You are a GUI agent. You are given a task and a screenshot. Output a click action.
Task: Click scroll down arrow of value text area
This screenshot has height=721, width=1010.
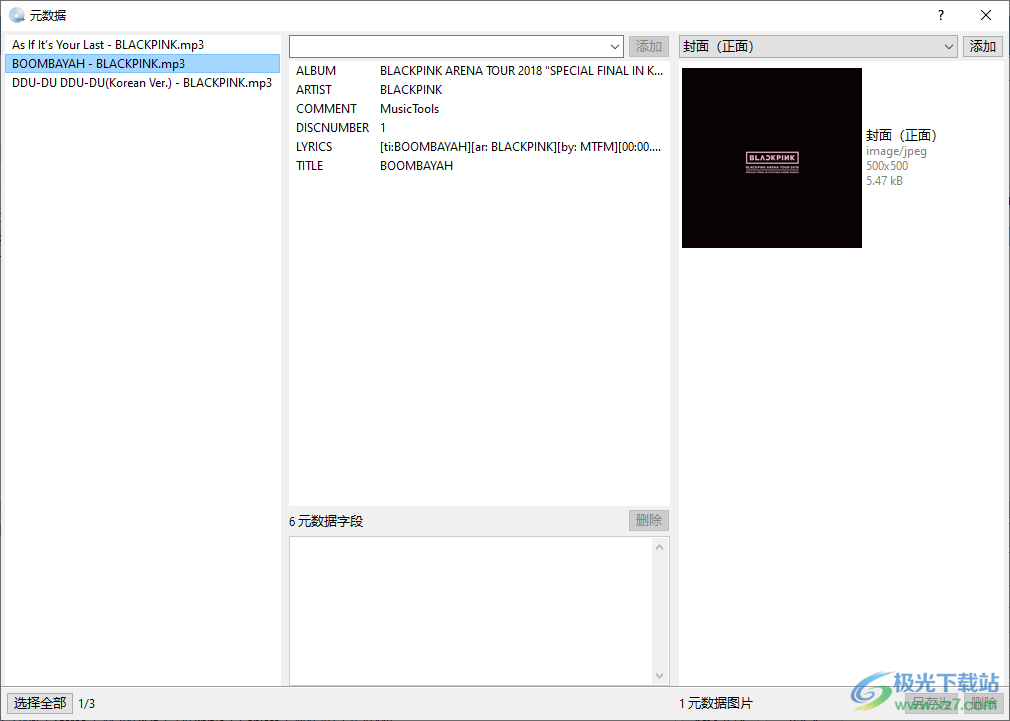659,675
